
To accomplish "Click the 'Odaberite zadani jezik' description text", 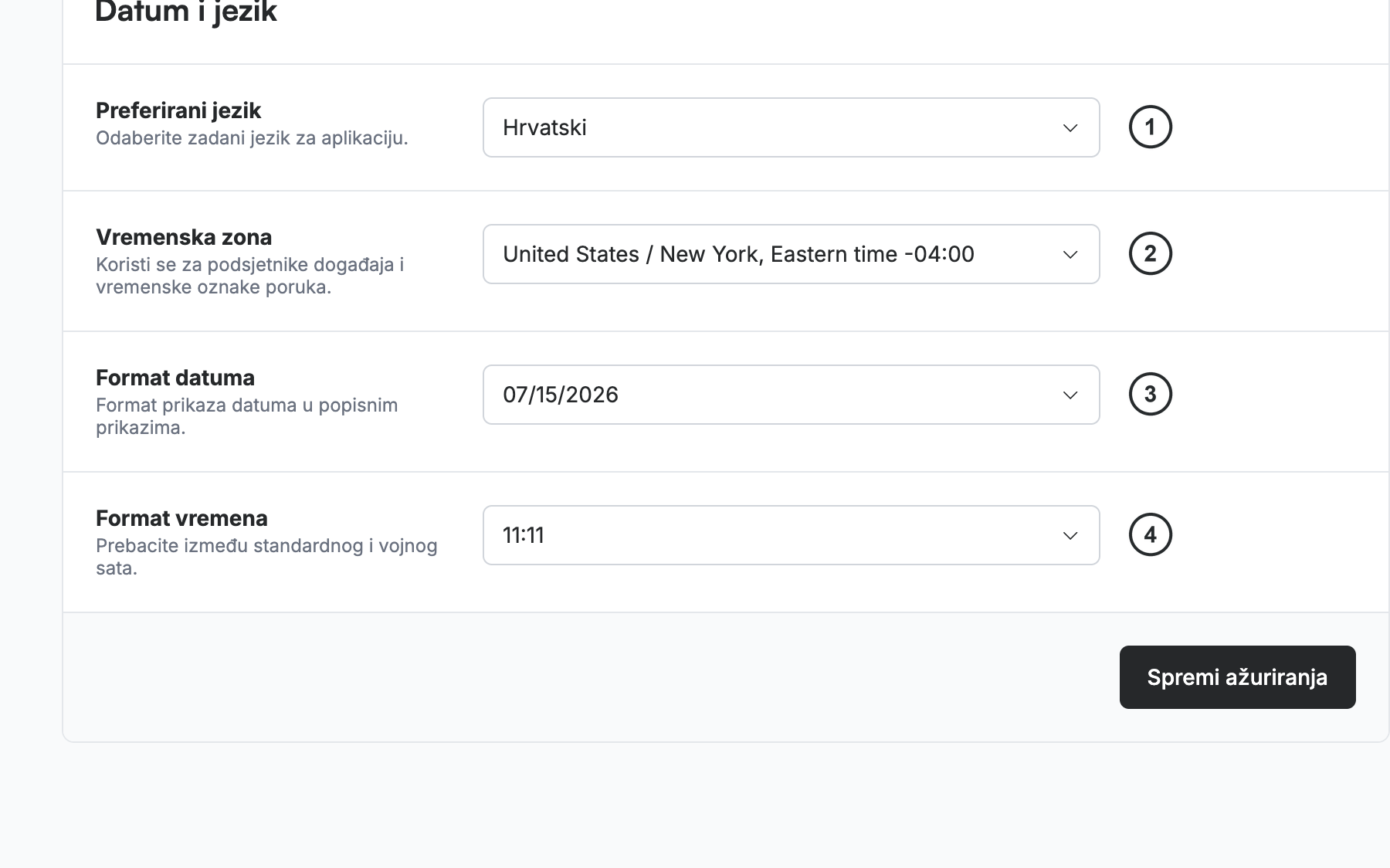I will click(252, 138).
